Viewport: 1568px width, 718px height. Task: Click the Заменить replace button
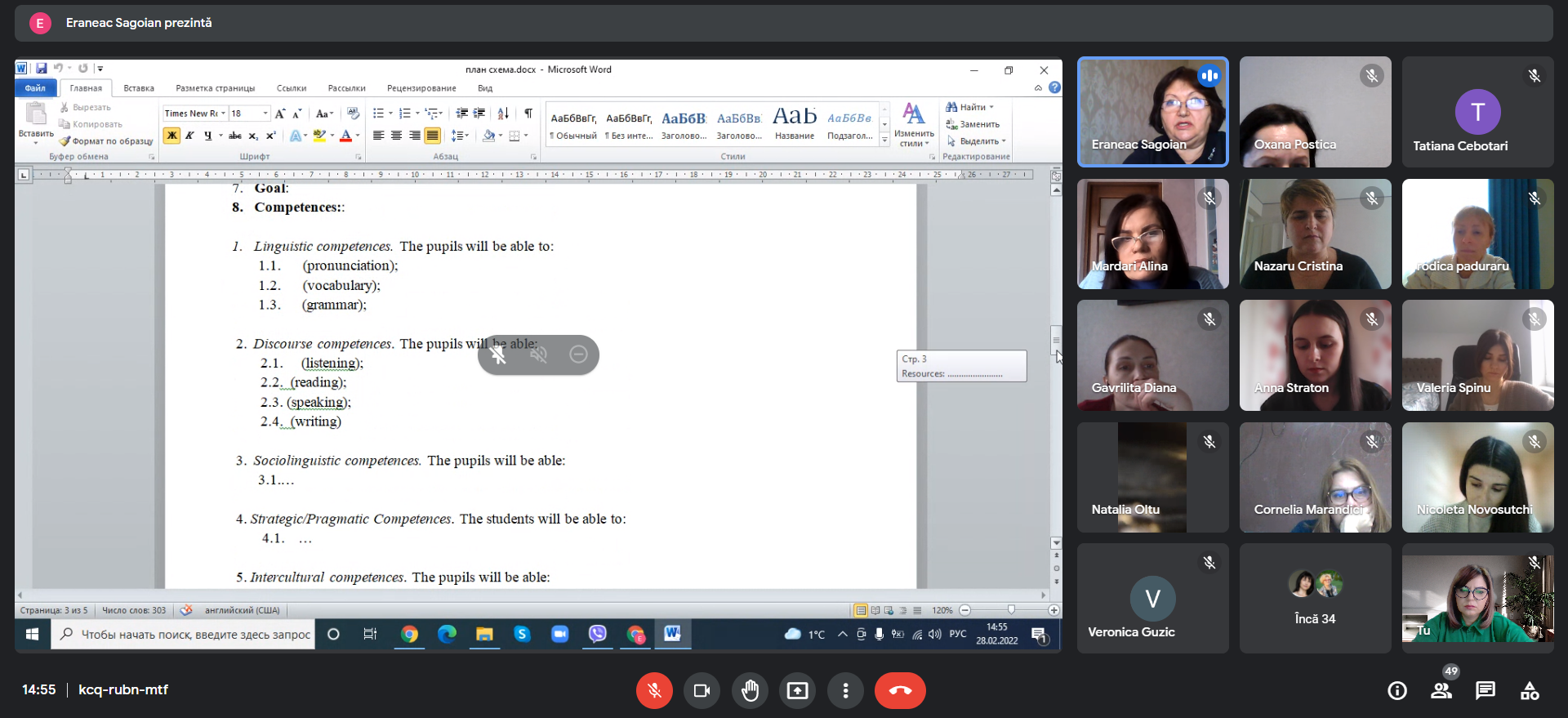click(x=973, y=124)
